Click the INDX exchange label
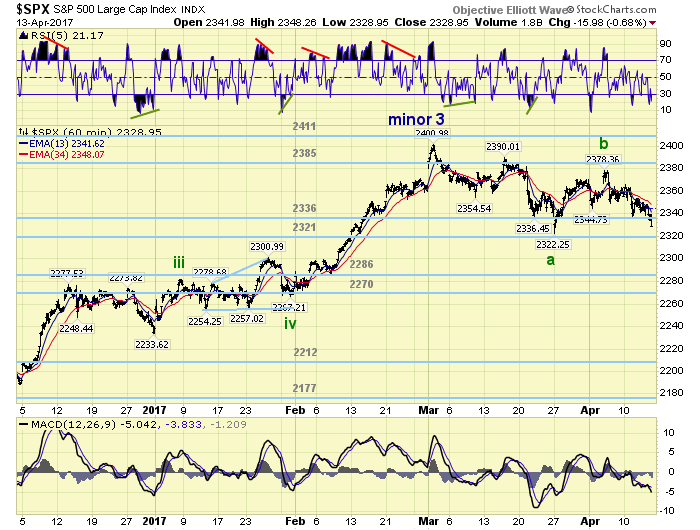The width and height of the screenshot is (700, 530). 193,9
